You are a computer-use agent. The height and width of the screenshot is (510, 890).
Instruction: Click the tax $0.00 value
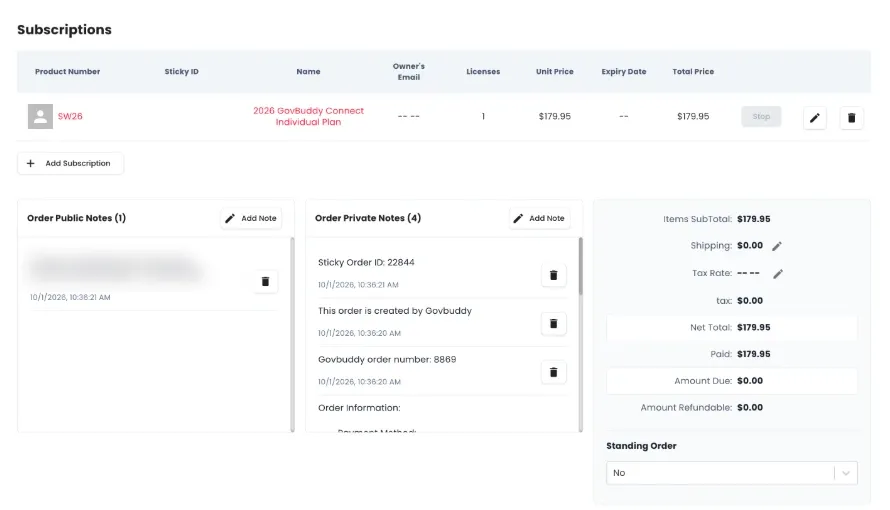click(750, 301)
